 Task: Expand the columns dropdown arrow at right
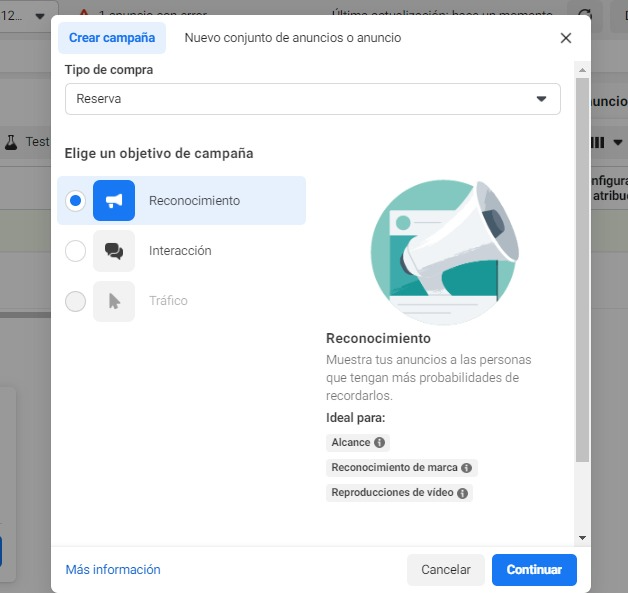pos(618,142)
